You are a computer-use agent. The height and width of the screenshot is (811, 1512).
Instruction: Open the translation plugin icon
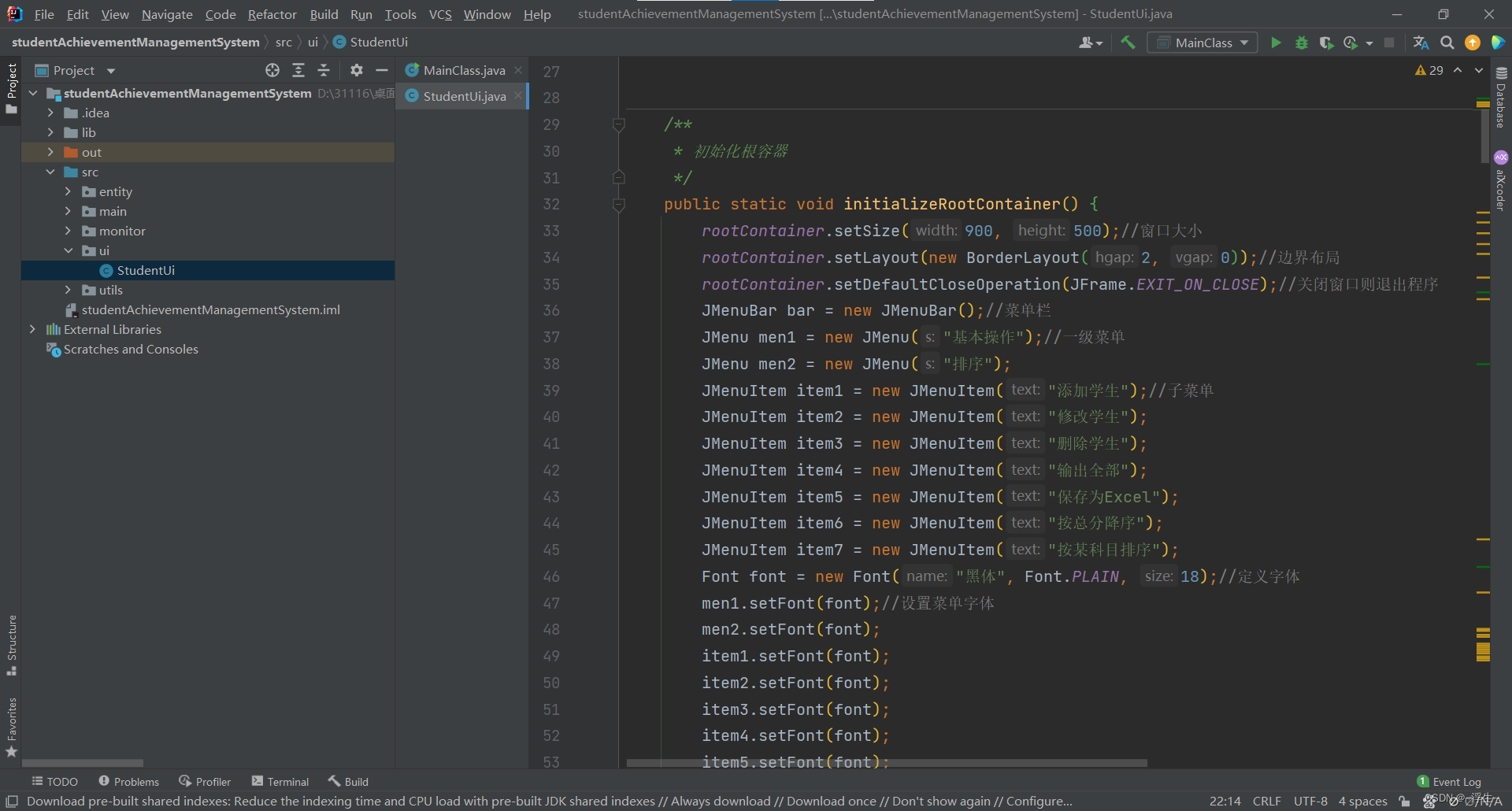1421,43
